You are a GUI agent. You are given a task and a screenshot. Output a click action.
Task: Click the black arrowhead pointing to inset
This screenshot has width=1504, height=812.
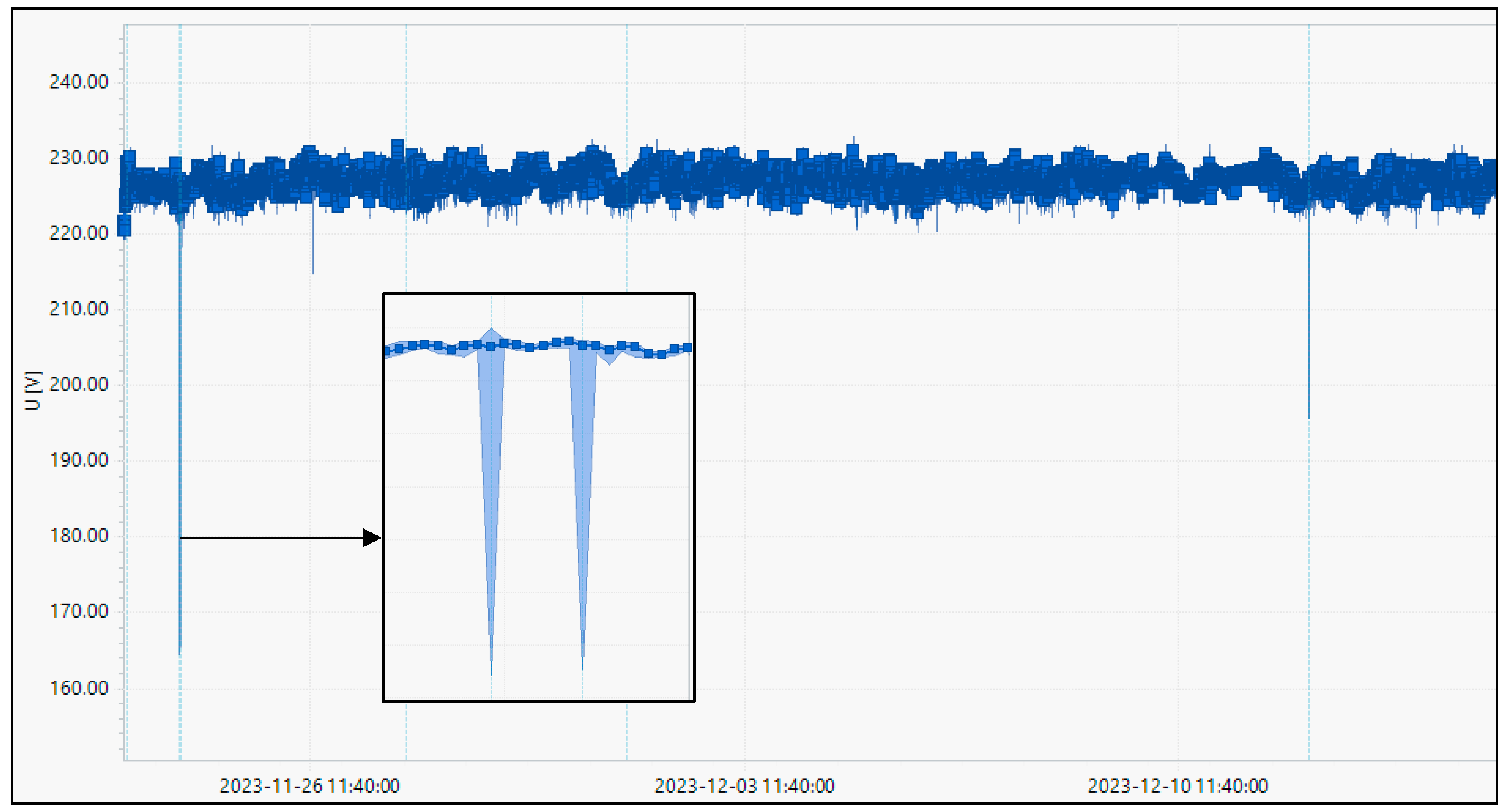click(x=371, y=538)
